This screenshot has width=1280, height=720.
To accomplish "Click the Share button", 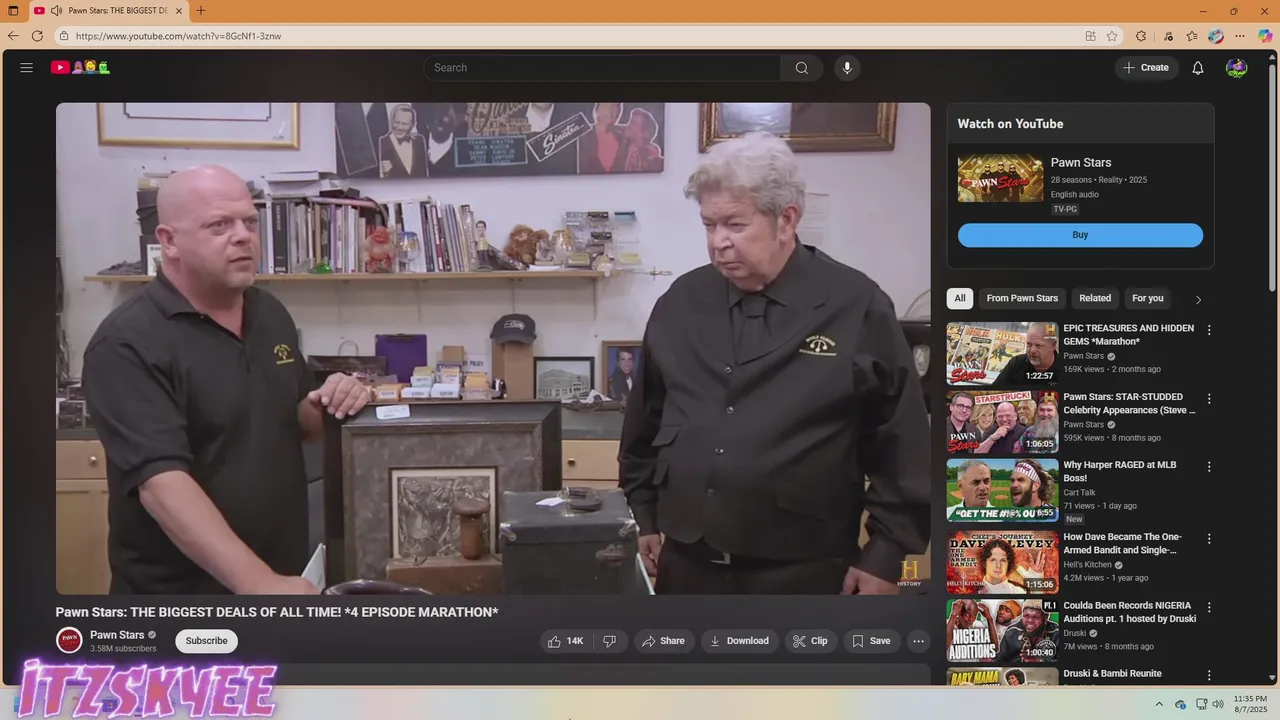I will (x=663, y=641).
